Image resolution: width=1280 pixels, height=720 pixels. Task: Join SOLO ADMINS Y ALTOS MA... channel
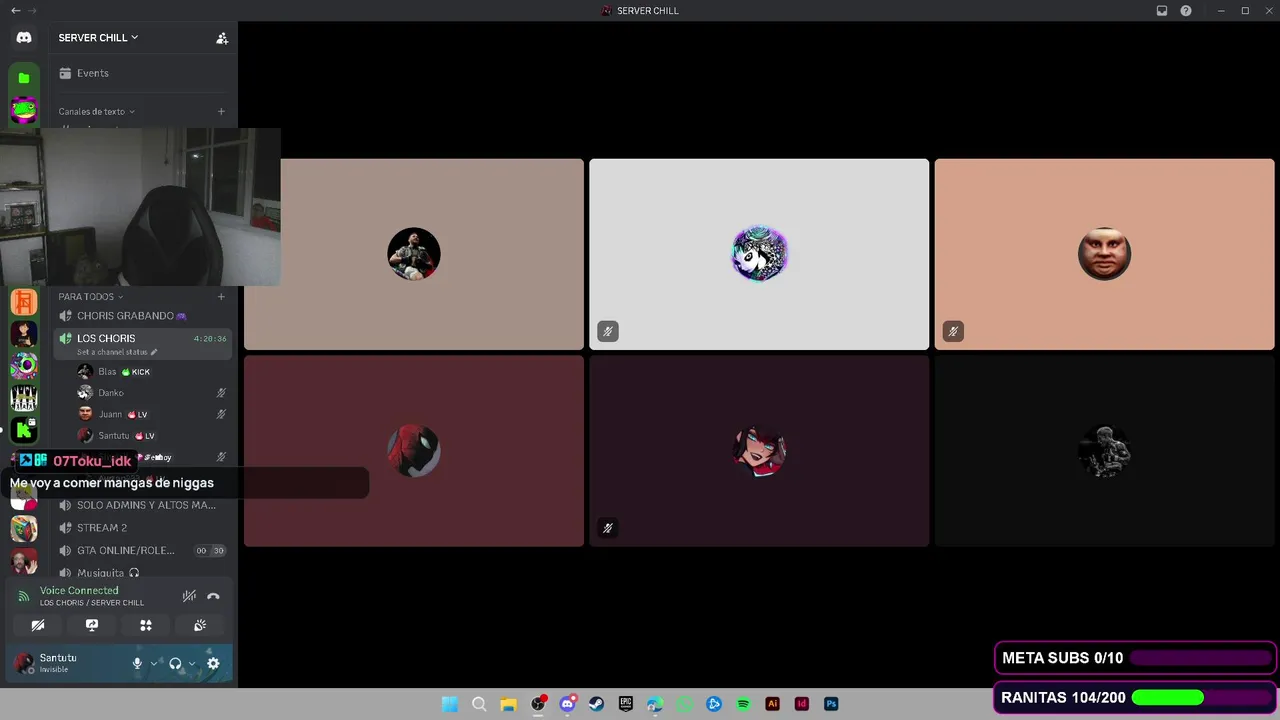point(143,505)
